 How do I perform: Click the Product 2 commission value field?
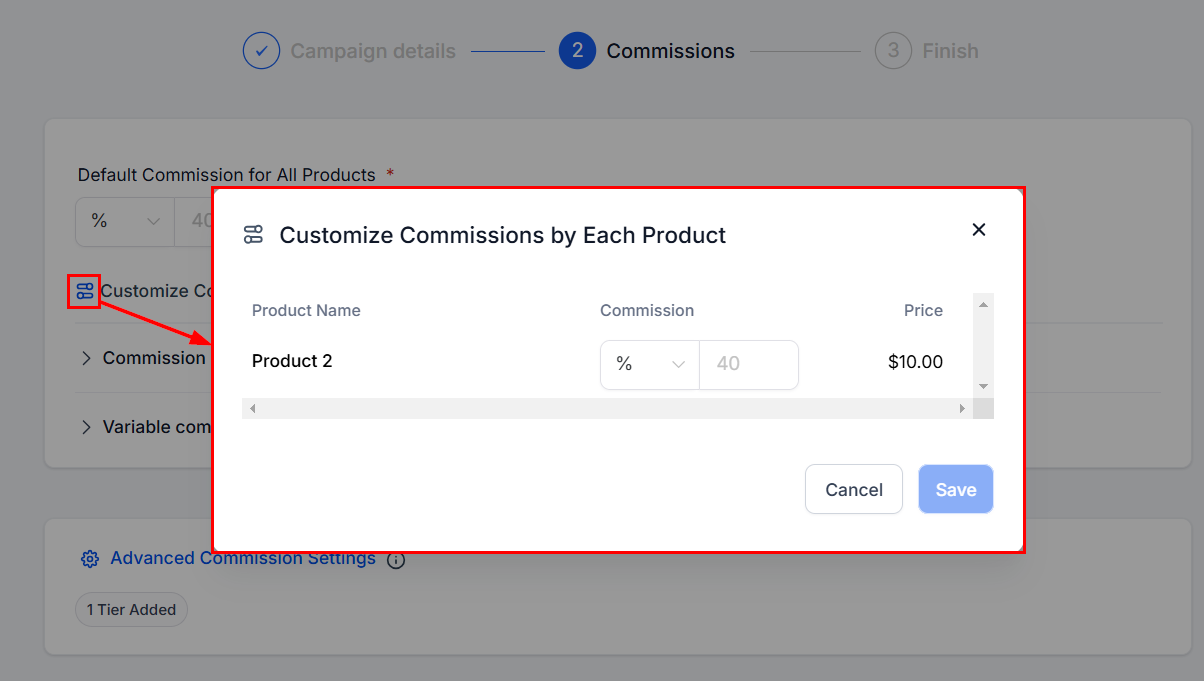pos(748,365)
